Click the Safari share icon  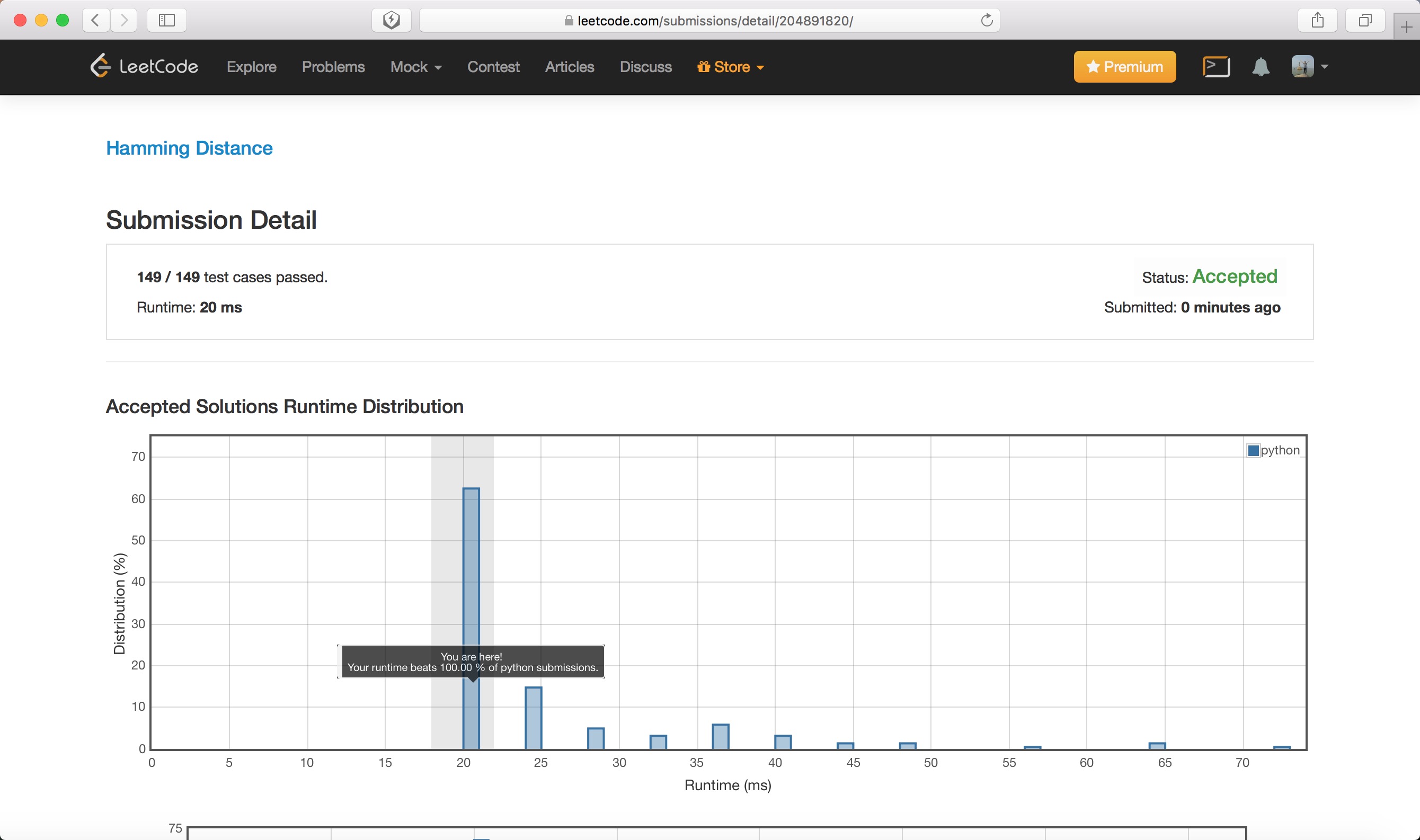coord(1318,20)
